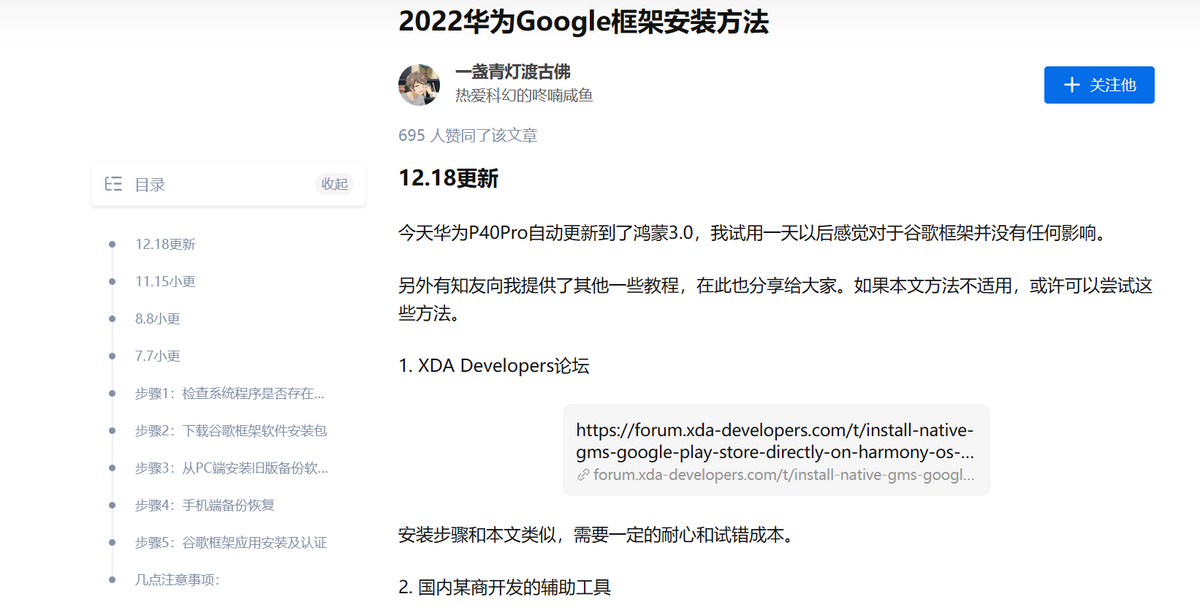Click the 关注他 follow button
This screenshot has width=1200, height=615.
point(1099,85)
